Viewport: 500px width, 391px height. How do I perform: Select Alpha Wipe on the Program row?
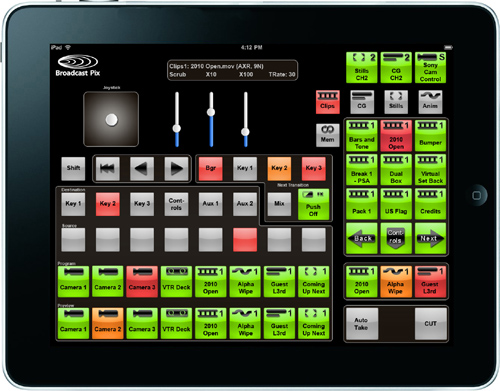pyautogui.click(x=245, y=281)
